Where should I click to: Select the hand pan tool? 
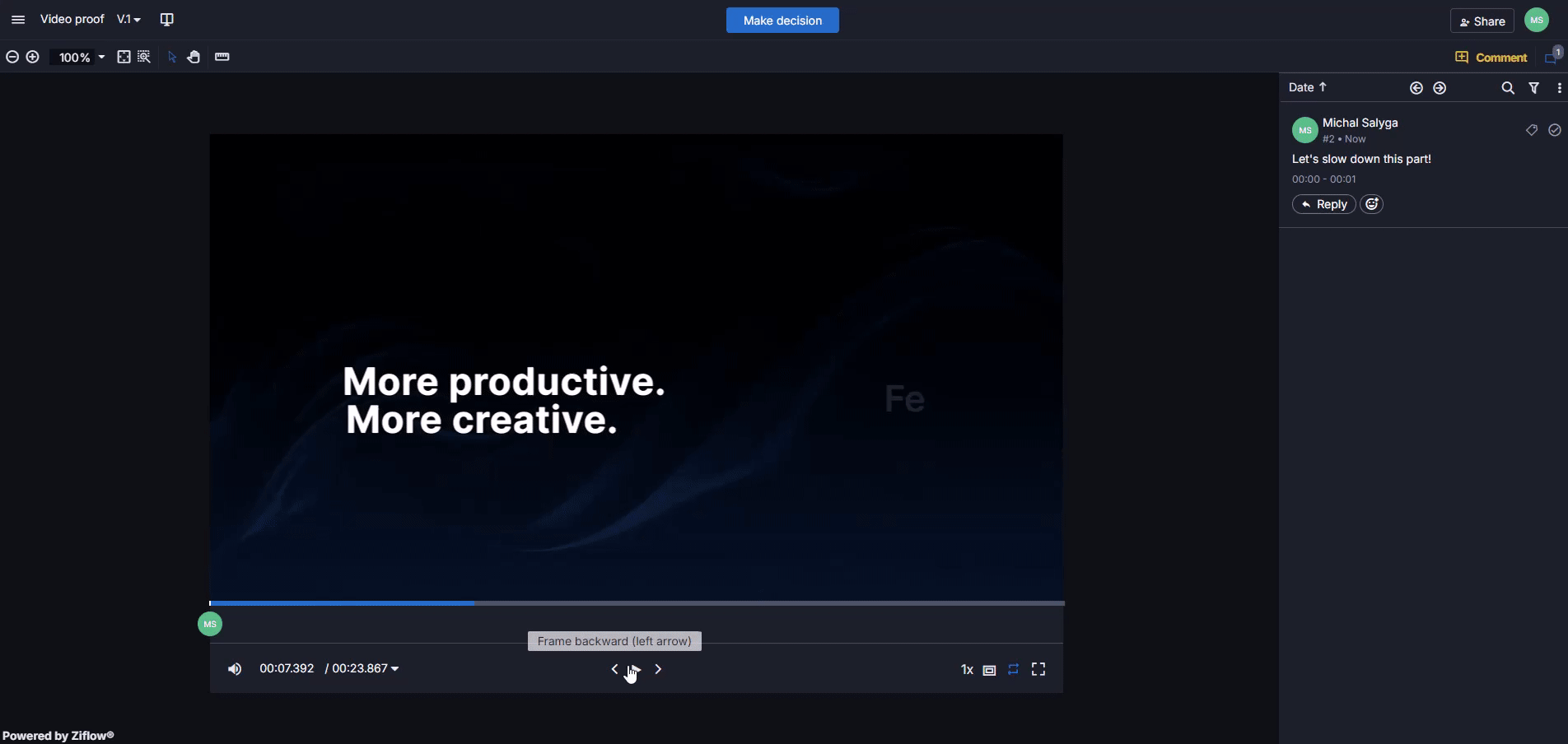tap(194, 57)
